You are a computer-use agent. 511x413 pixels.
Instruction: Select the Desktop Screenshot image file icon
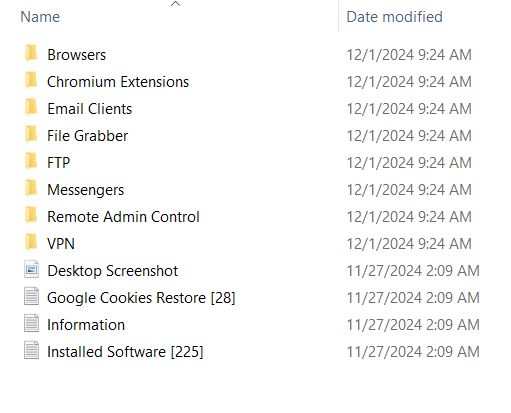[x=31, y=269]
